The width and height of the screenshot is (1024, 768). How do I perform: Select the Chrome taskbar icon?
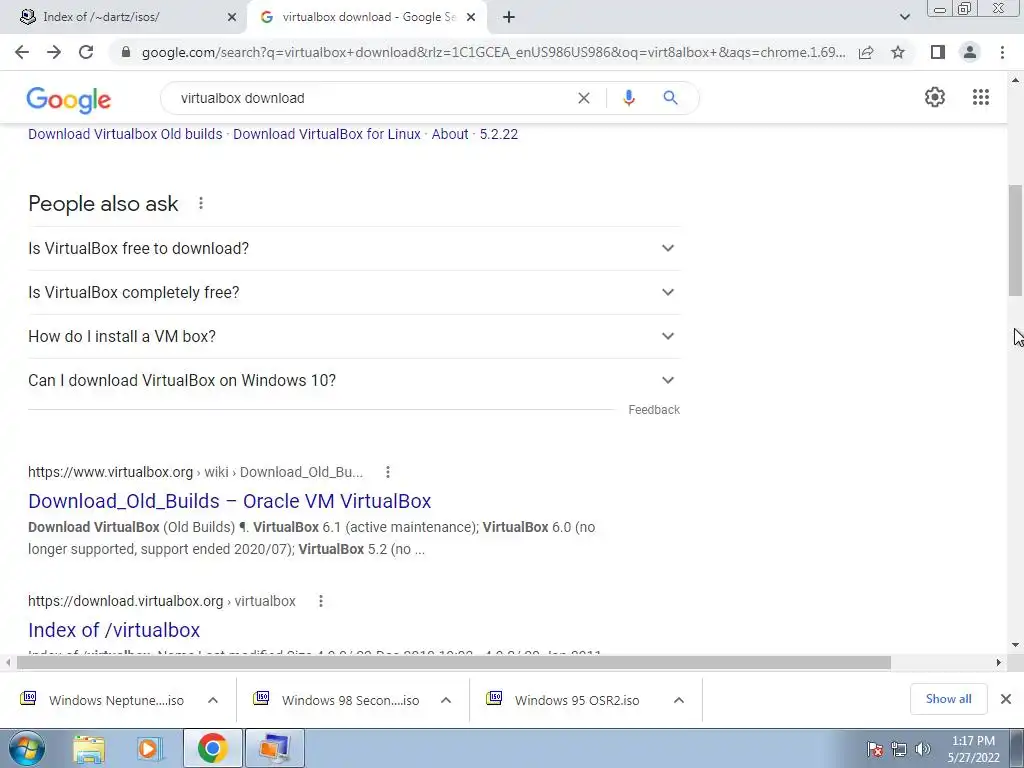pos(212,748)
